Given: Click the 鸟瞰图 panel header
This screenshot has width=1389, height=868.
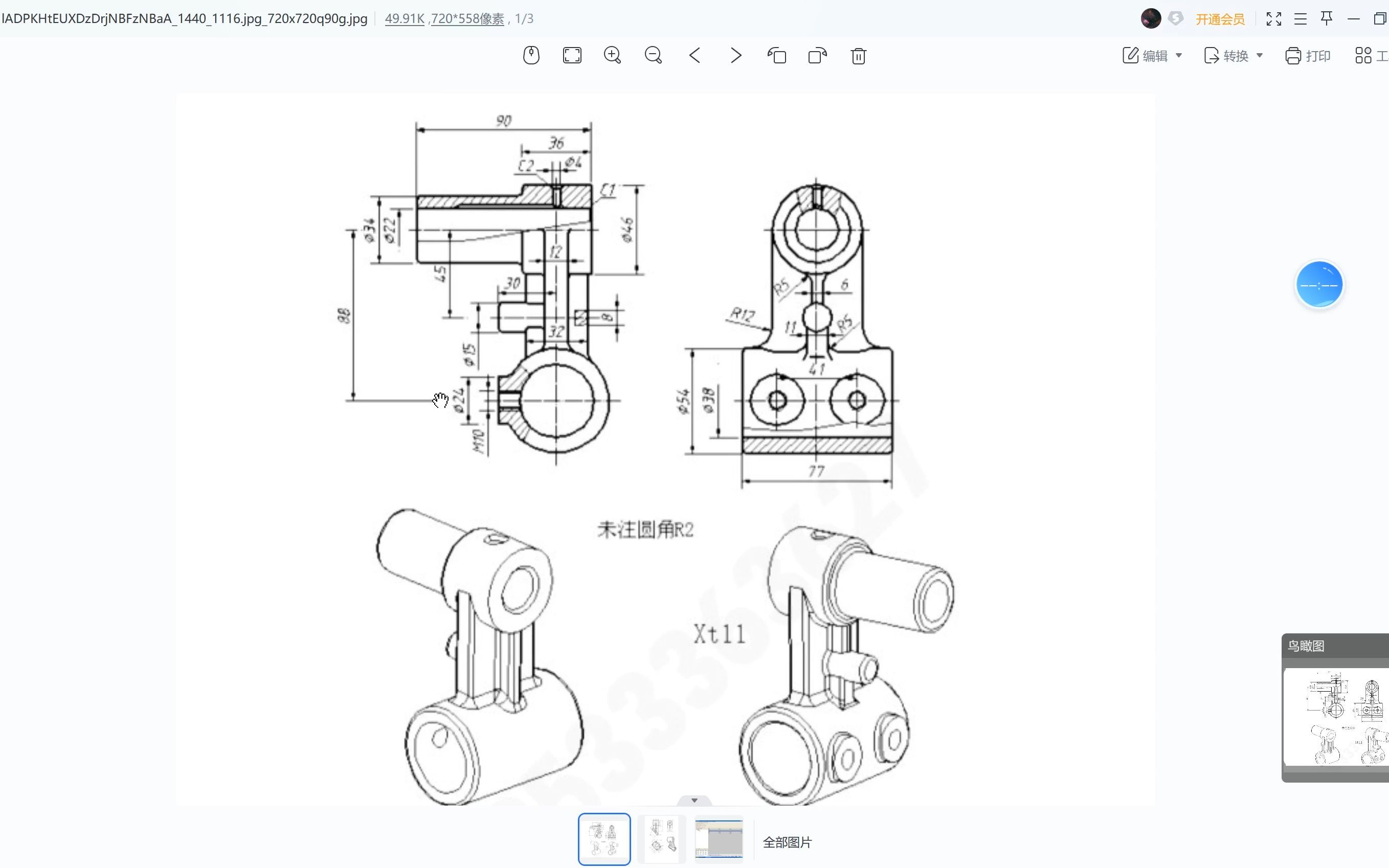Looking at the screenshot, I should pyautogui.click(x=1334, y=646).
